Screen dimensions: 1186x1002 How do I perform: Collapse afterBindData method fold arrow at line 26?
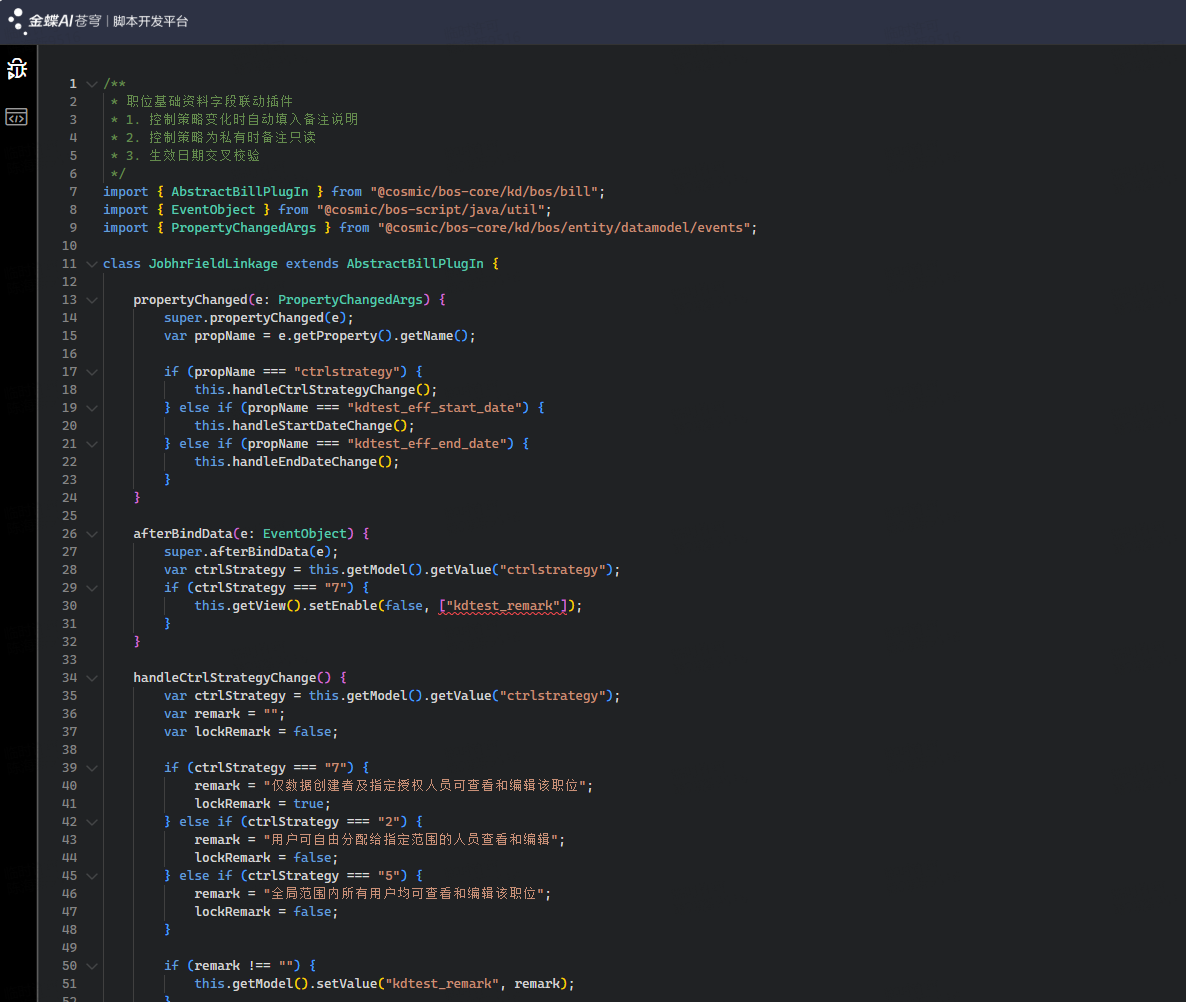coord(92,534)
